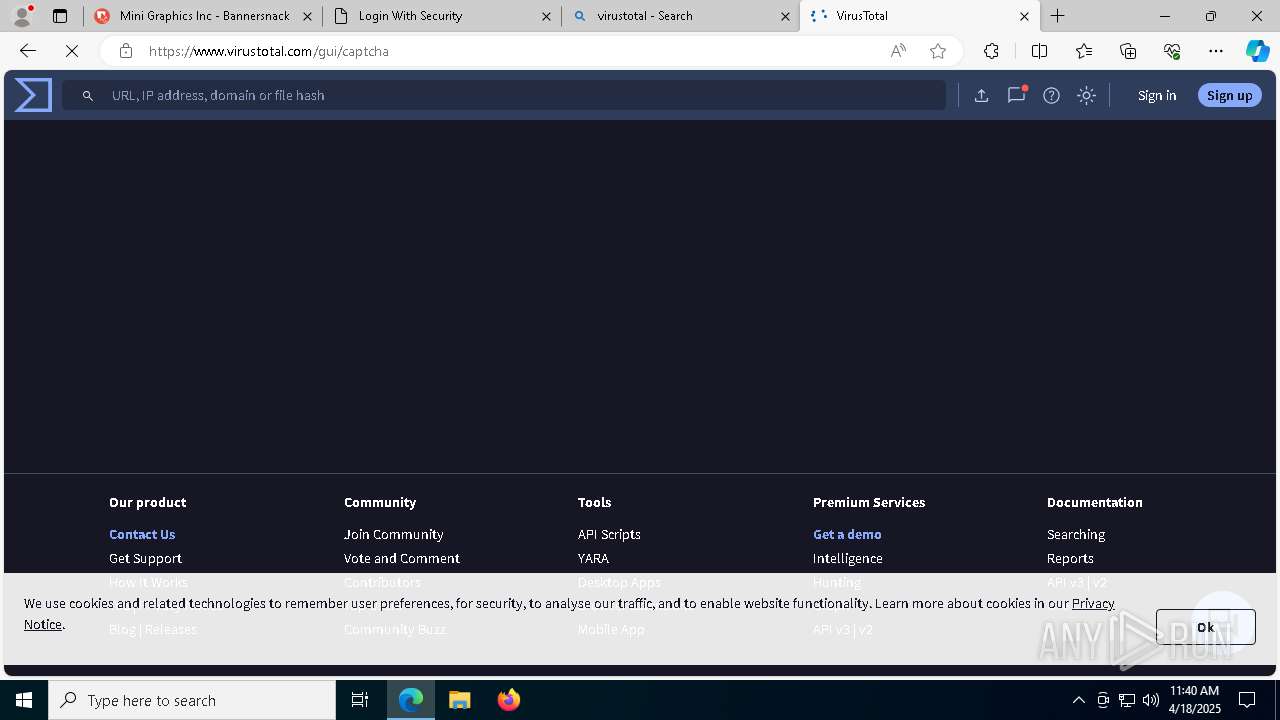Open Favorites list icon
Screen dimensions: 1280x720
pyautogui.click(x=1084, y=51)
